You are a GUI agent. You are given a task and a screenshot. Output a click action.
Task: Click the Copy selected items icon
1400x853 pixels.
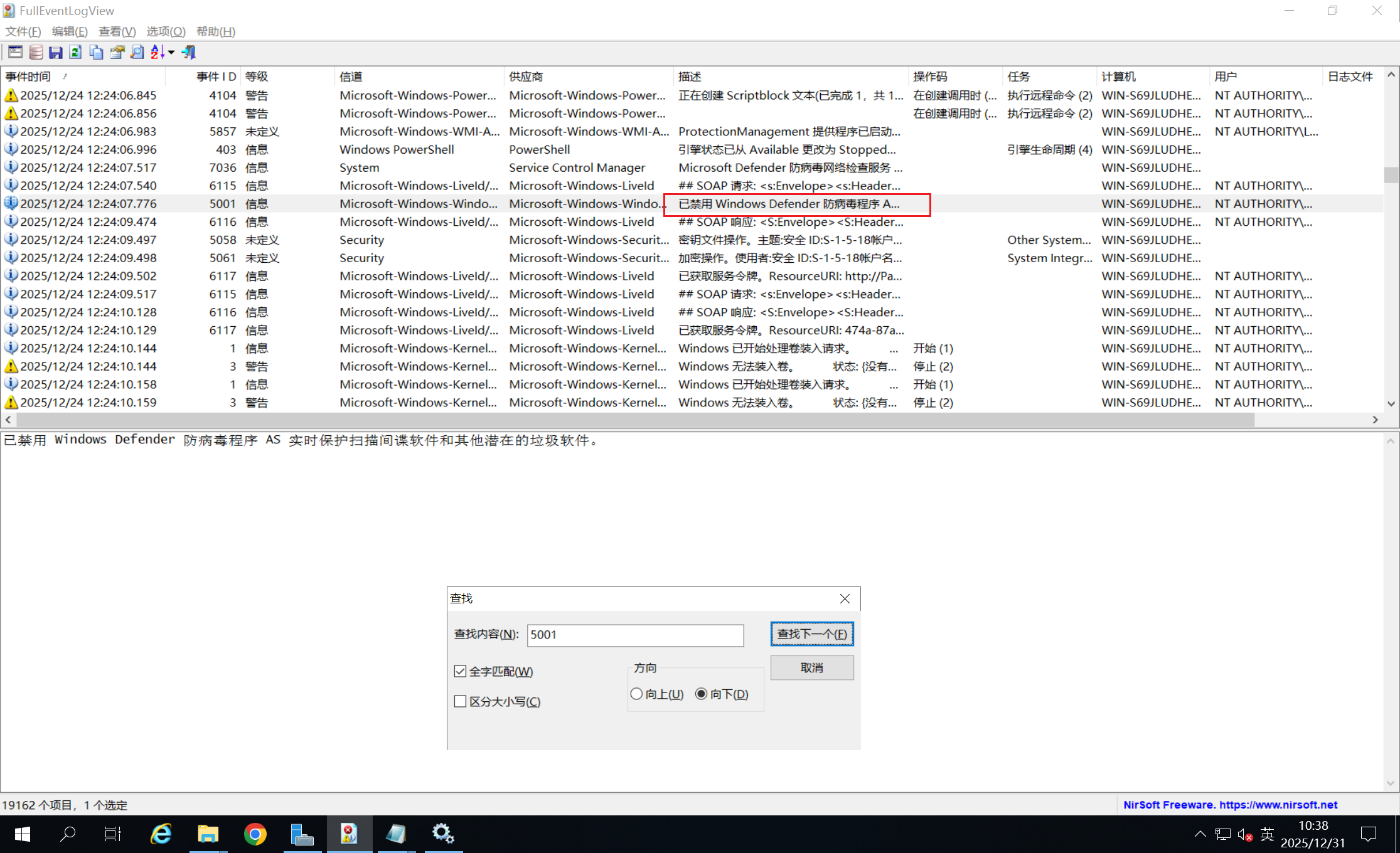point(96,52)
